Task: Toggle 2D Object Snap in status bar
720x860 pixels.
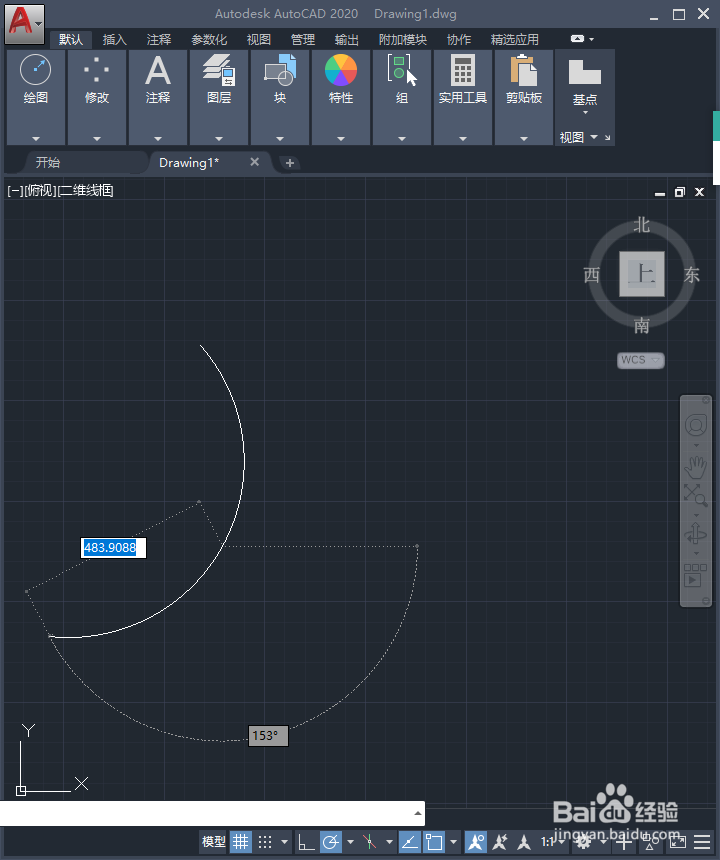Action: [435, 841]
